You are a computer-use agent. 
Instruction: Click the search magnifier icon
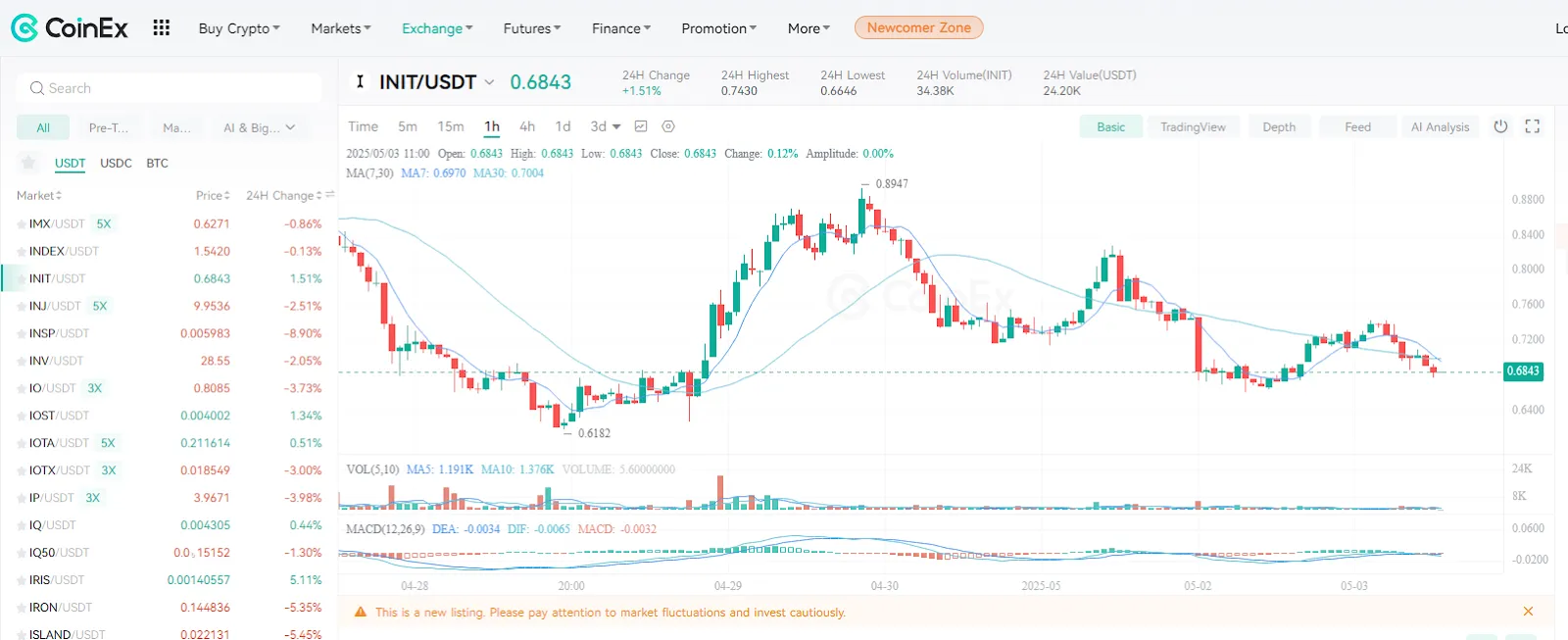tap(37, 88)
